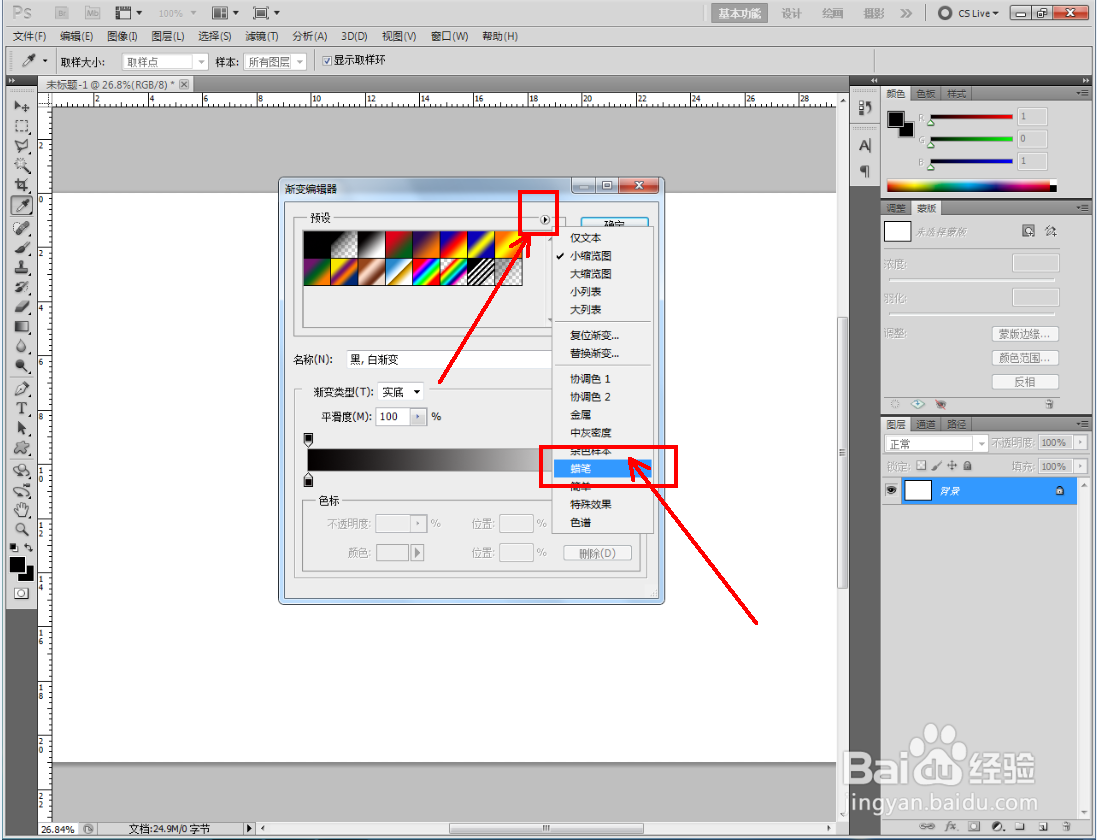
Task: Select the Magic Wand tool
Action: (x=22, y=165)
